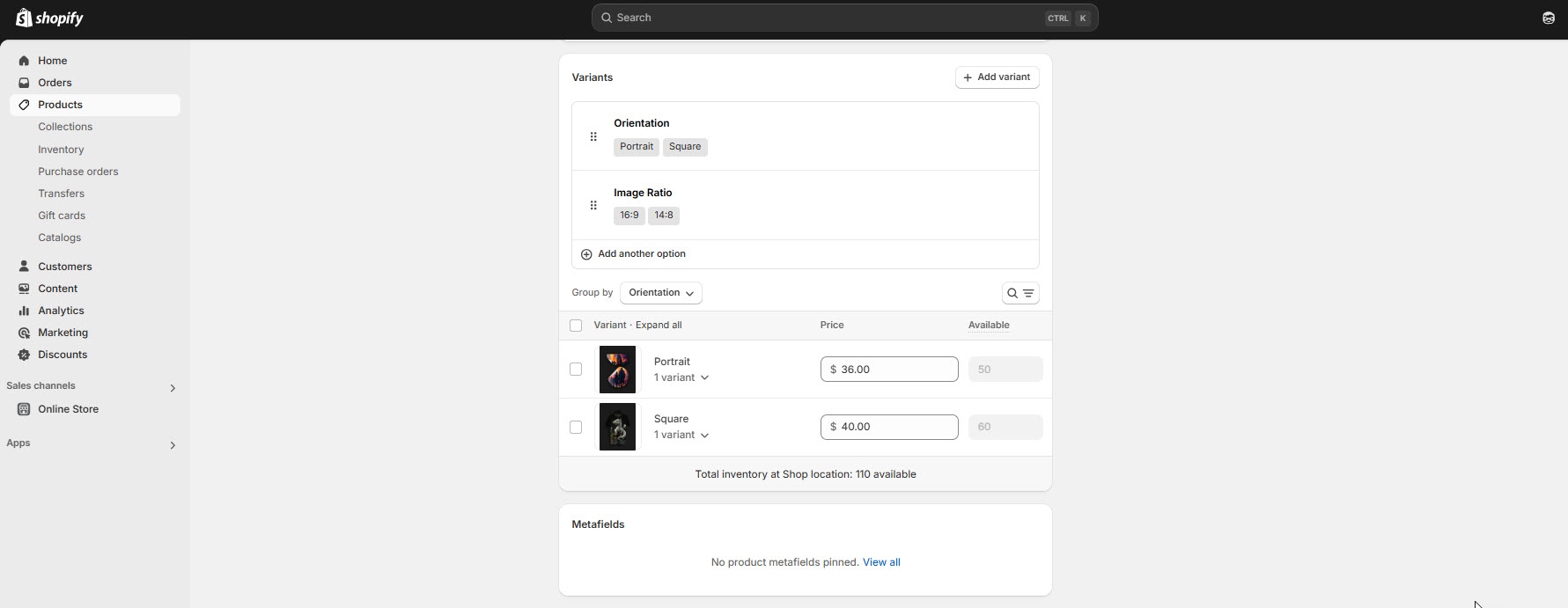This screenshot has height=608, width=1568.
Task: Open Inventory in the Products submenu
Action: tap(61, 150)
